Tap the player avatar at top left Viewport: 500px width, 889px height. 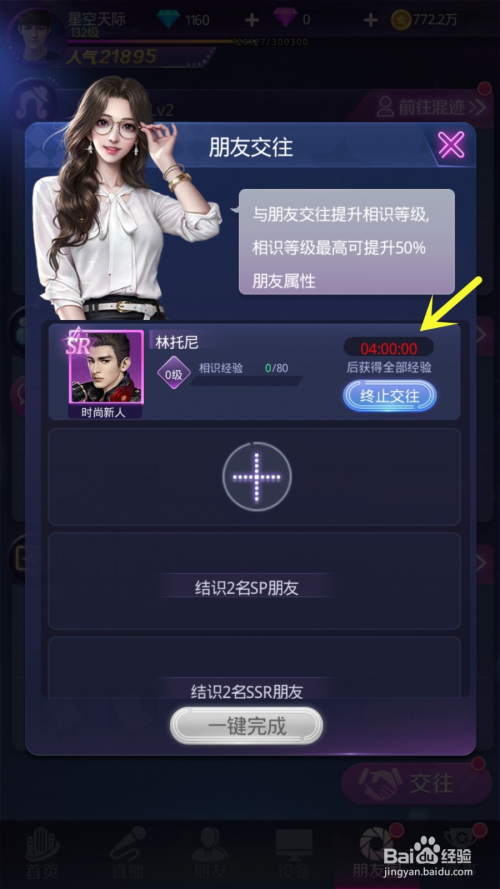pyautogui.click(x=36, y=35)
